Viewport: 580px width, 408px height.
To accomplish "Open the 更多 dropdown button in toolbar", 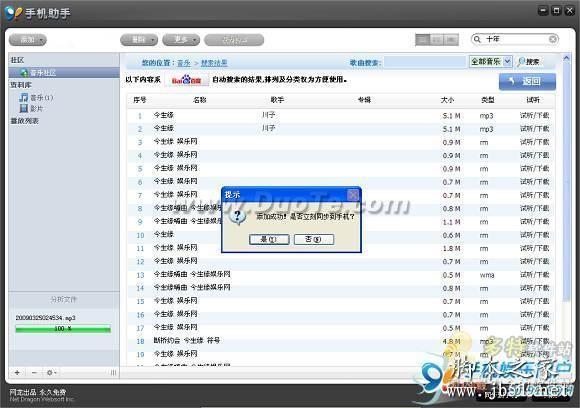I will pos(181,40).
